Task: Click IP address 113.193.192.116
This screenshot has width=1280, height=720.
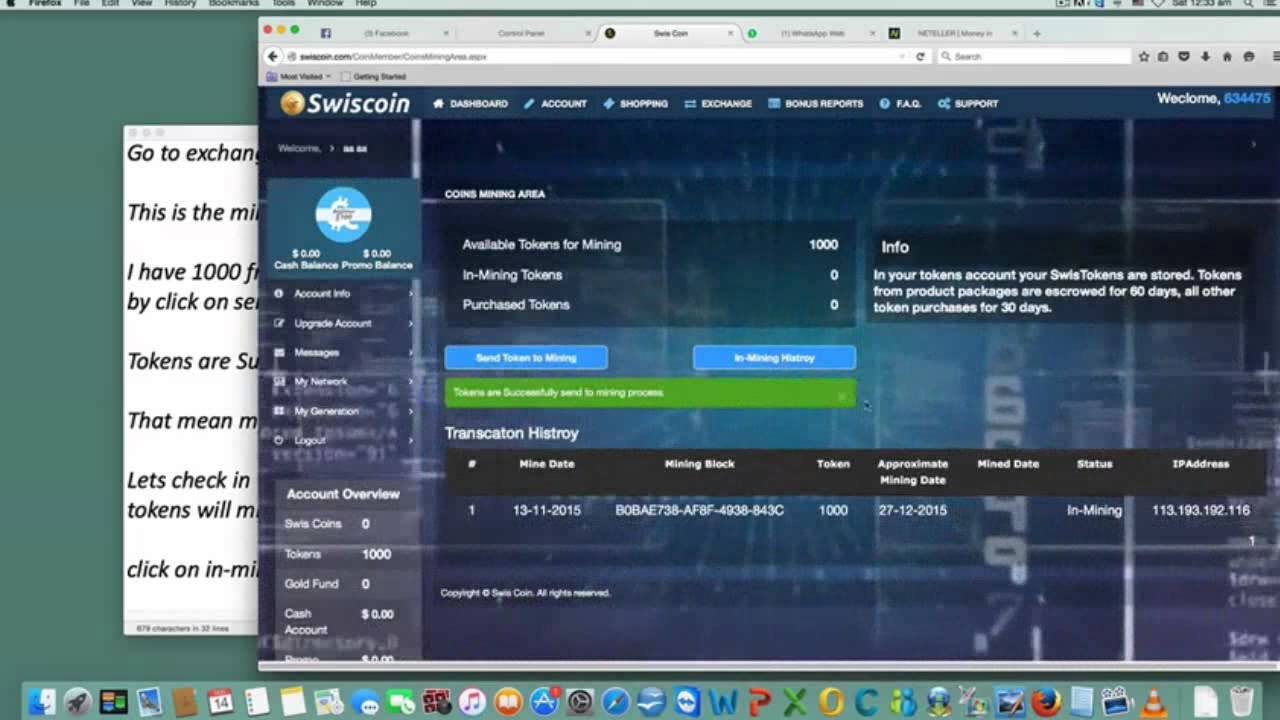Action: click(1200, 510)
